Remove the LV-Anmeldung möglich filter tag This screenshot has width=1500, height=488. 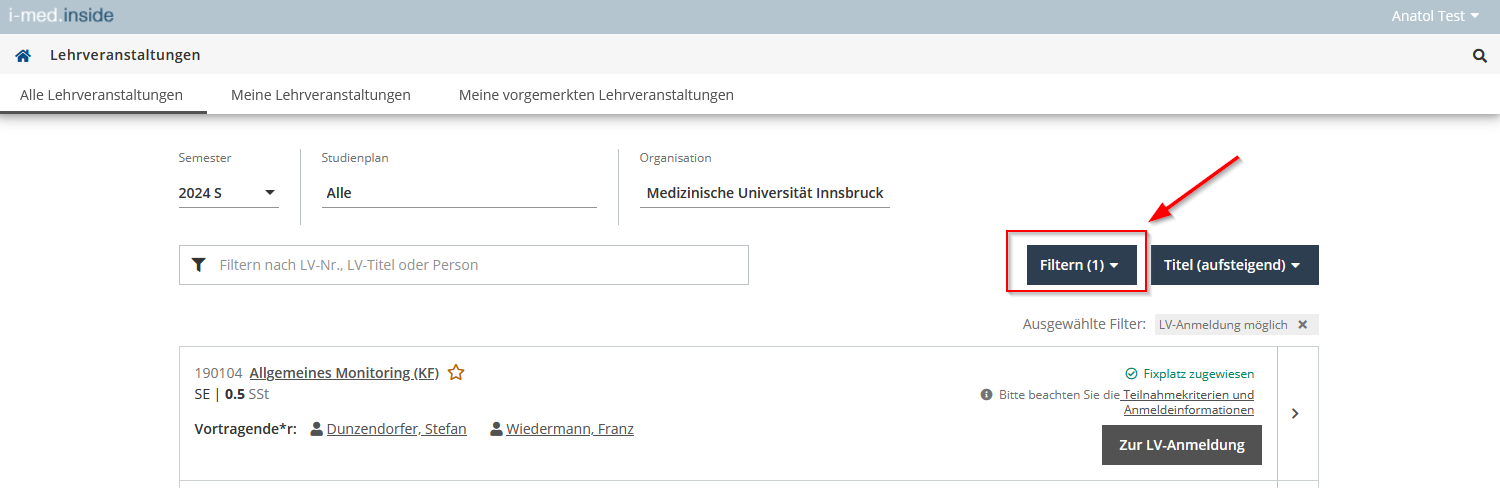(1302, 325)
